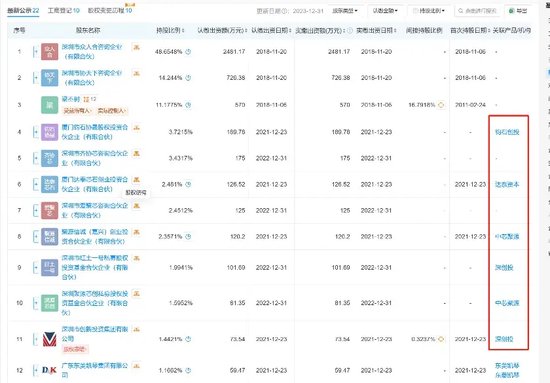Click history icon beside 2.3571% share
This screenshot has height=383, width=550.
(x=188, y=237)
